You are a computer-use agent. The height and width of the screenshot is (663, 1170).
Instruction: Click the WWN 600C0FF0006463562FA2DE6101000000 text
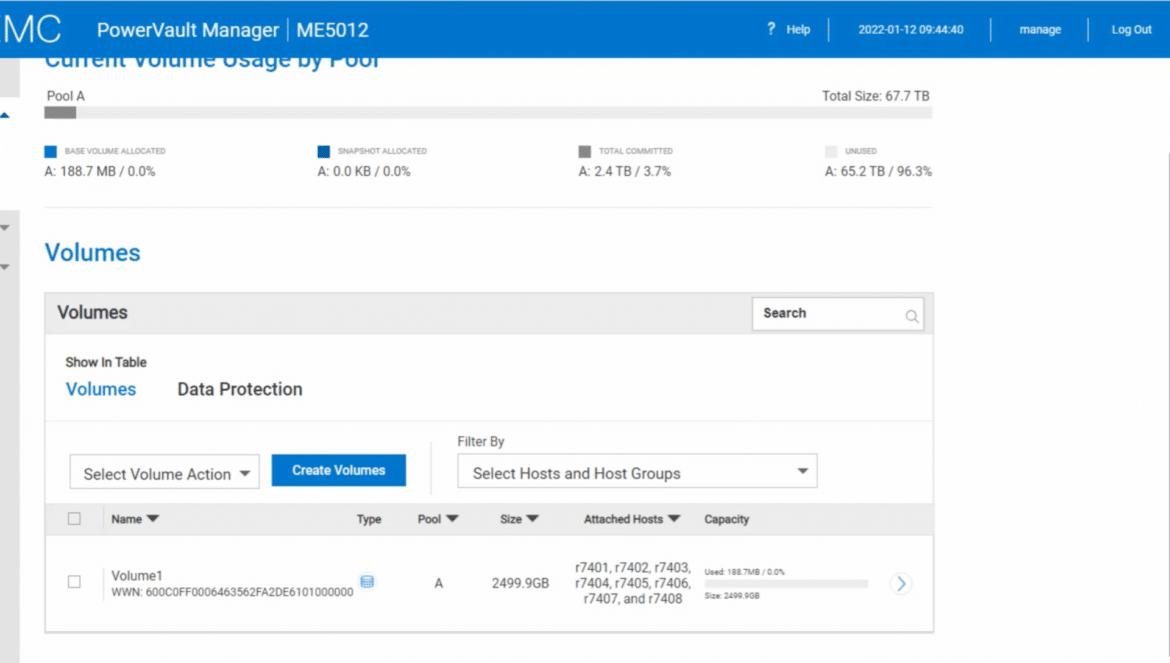(x=232, y=592)
